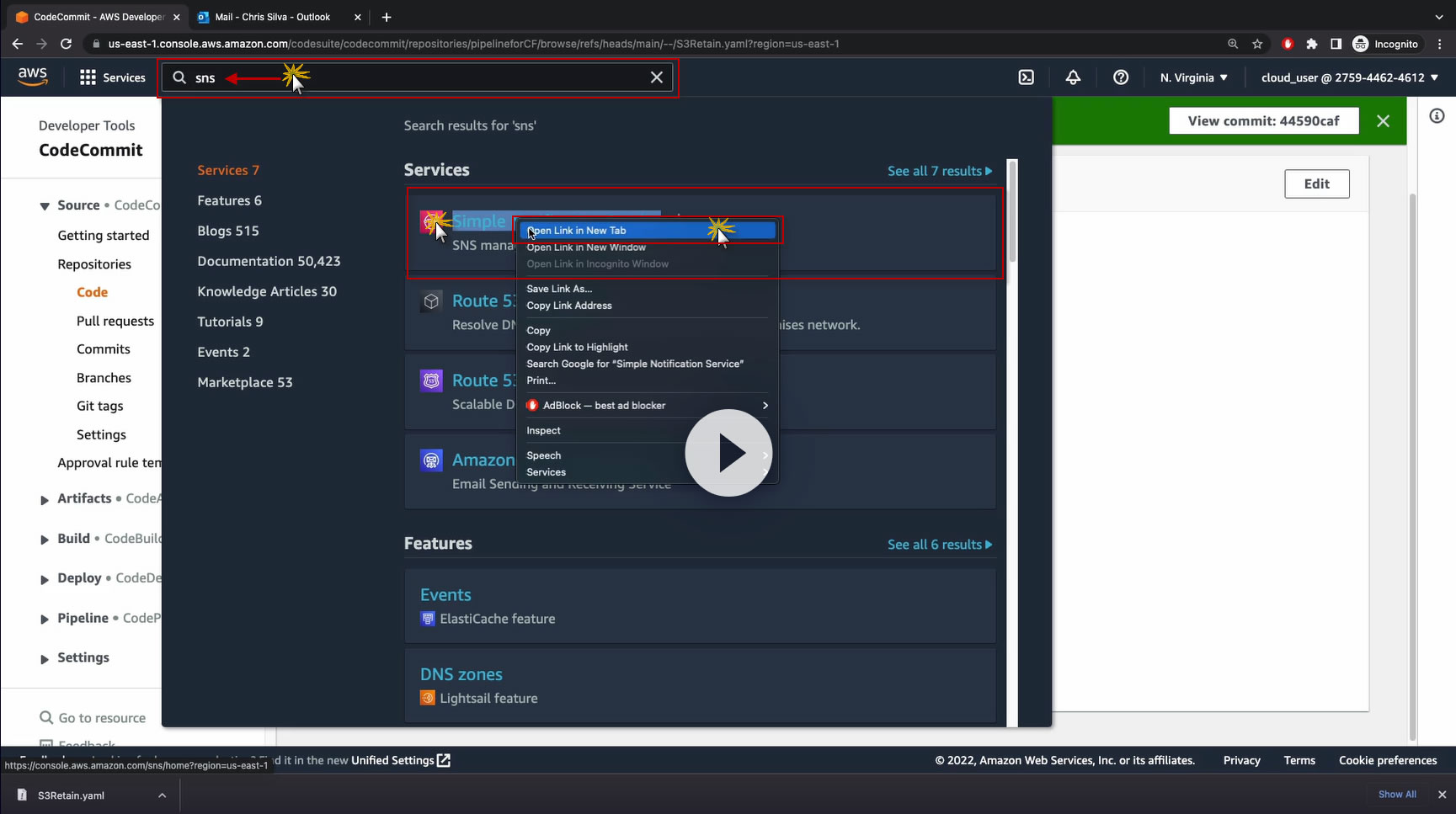Bookmark this page with the star icon
Screen dimensions: 1456x814
tap(1257, 44)
